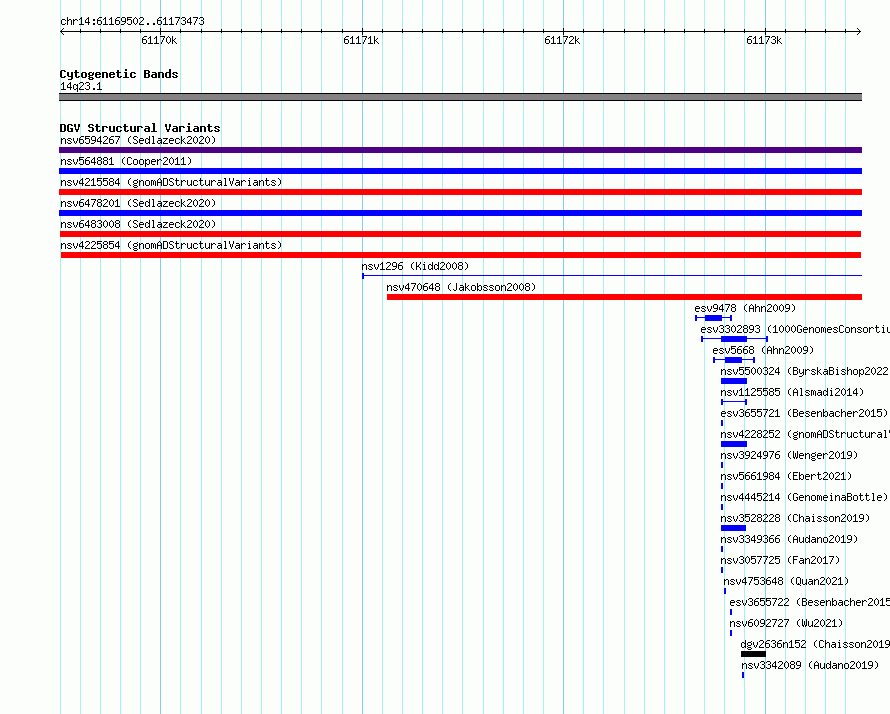
Task: Click the ruler's left arrowhead
Action: click(62, 32)
